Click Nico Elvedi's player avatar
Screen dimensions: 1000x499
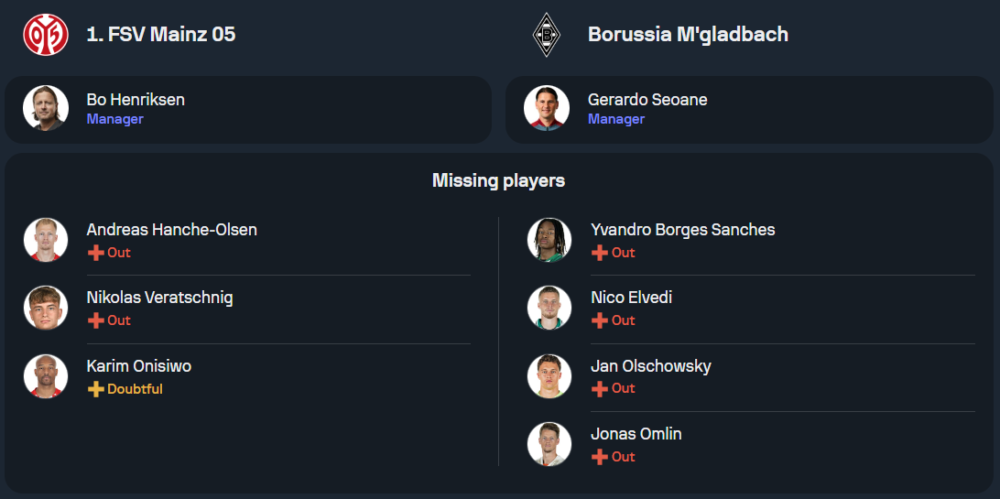pos(549,308)
